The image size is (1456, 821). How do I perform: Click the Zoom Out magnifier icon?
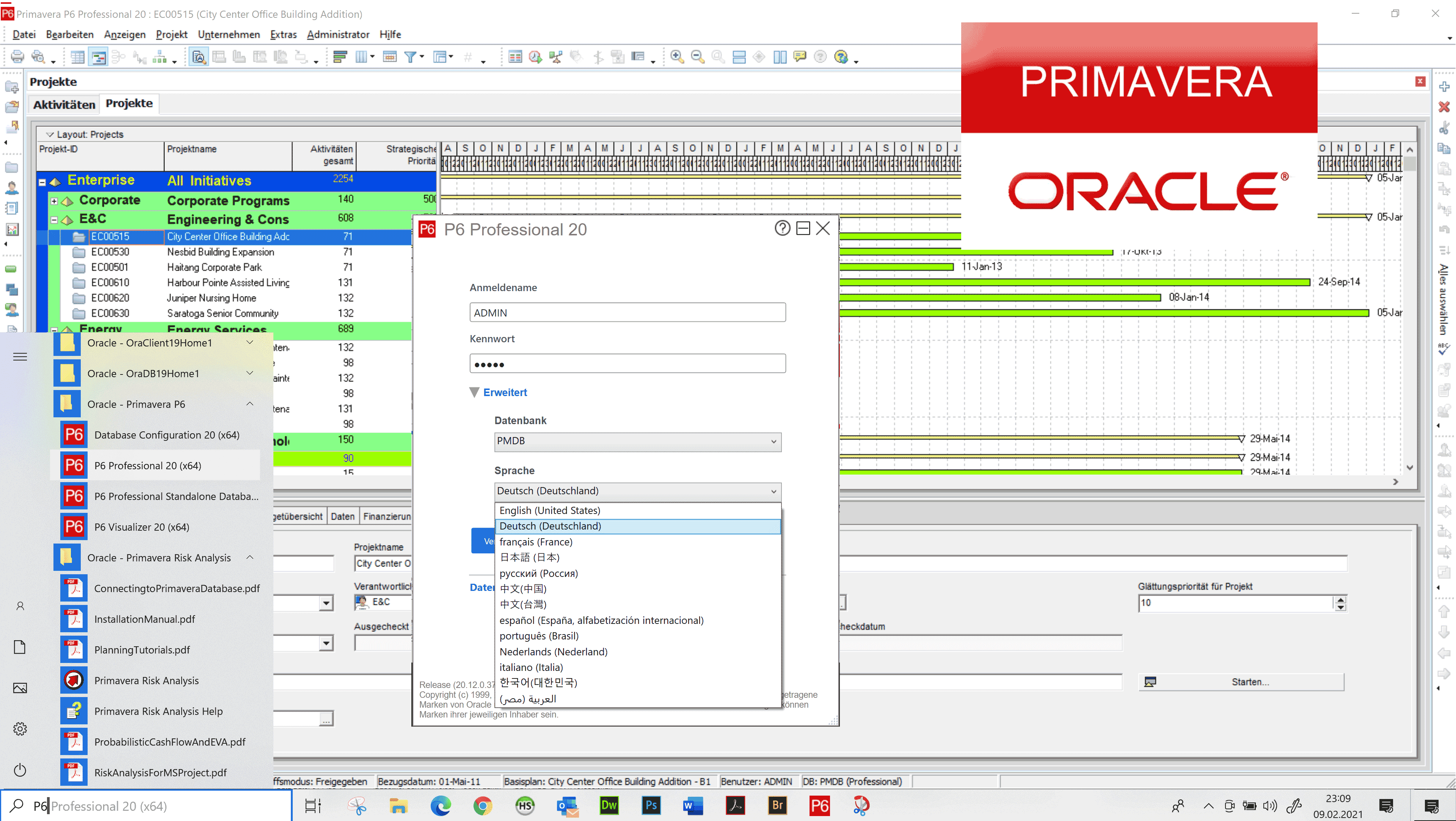[698, 57]
